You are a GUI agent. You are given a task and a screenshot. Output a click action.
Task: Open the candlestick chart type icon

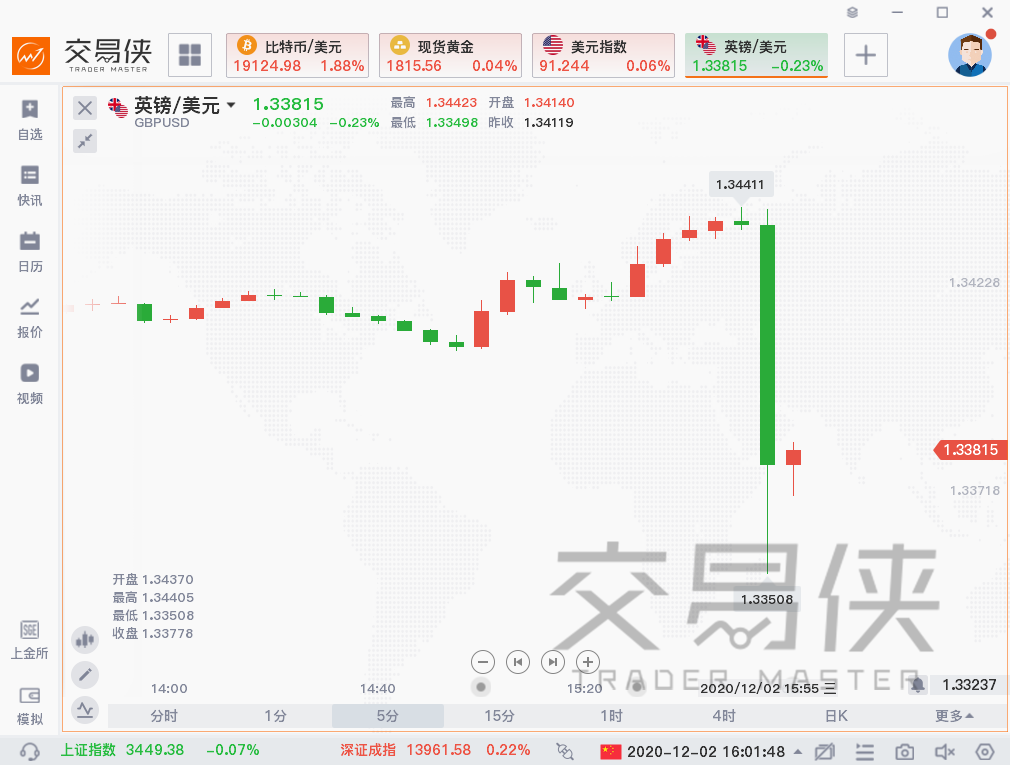[x=85, y=640]
